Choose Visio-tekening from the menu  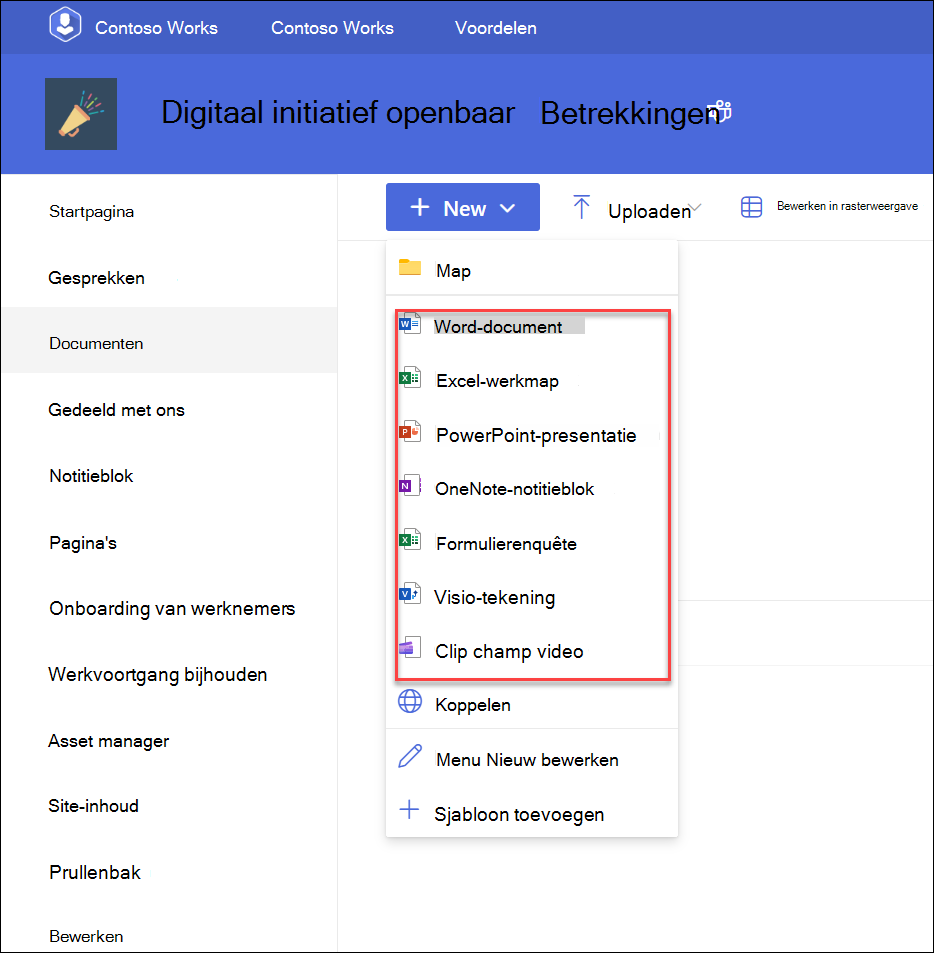pyautogui.click(x=532, y=597)
